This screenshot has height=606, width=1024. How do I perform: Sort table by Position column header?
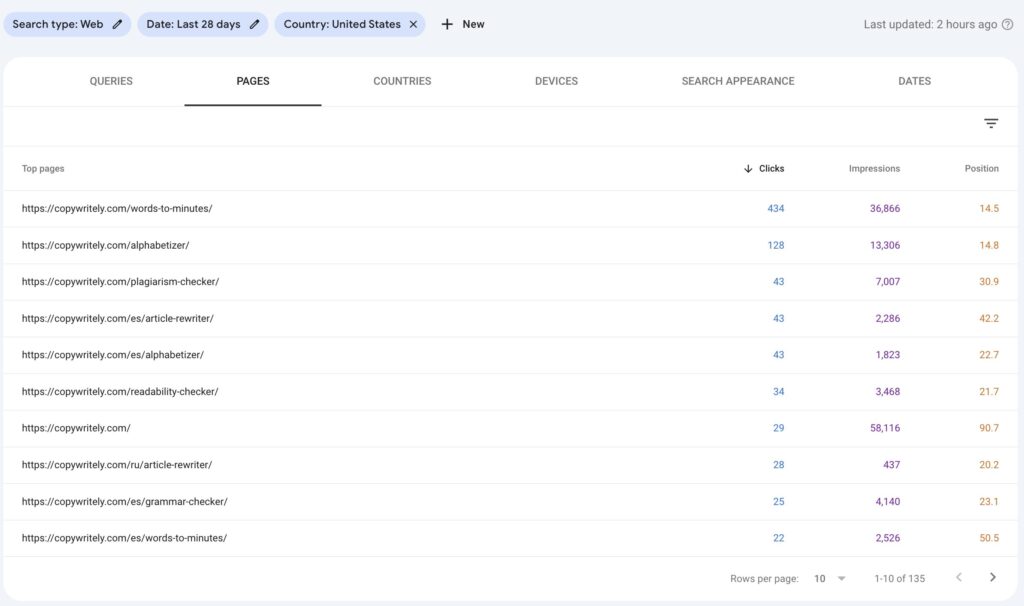point(981,169)
